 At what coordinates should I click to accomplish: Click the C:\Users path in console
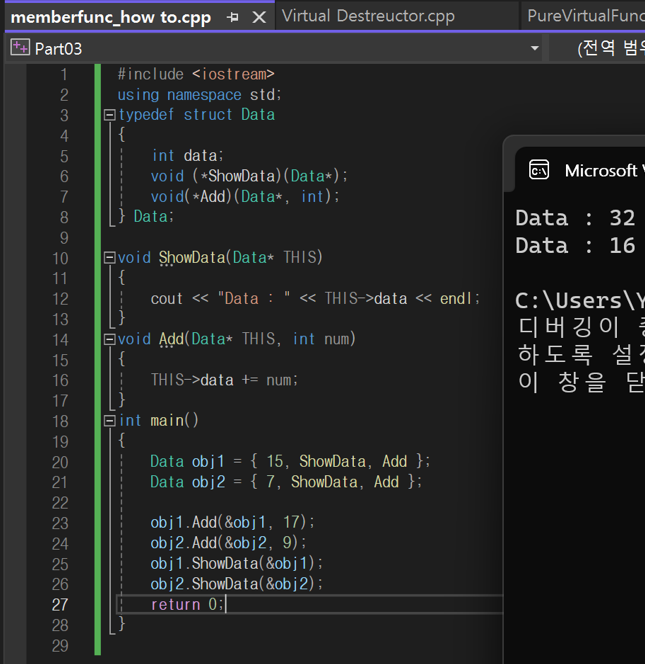tap(580, 301)
